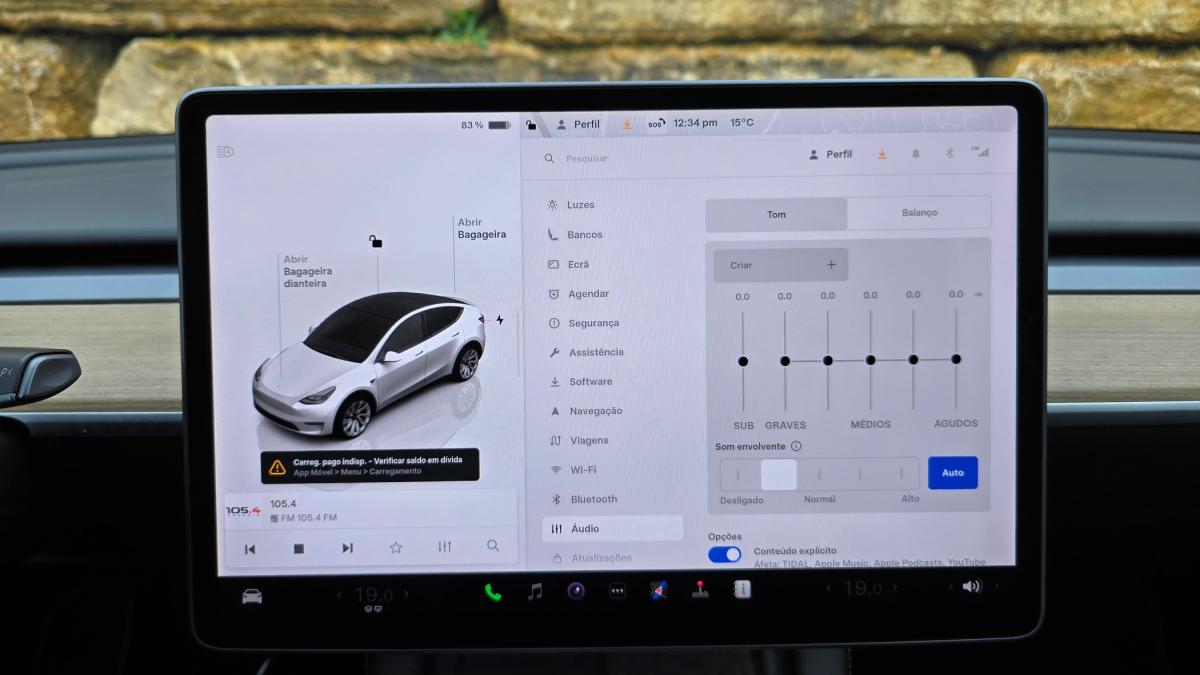Image resolution: width=1200 pixels, height=675 pixels.
Task: Open the media equalizer sliders icon
Action: tap(445, 547)
